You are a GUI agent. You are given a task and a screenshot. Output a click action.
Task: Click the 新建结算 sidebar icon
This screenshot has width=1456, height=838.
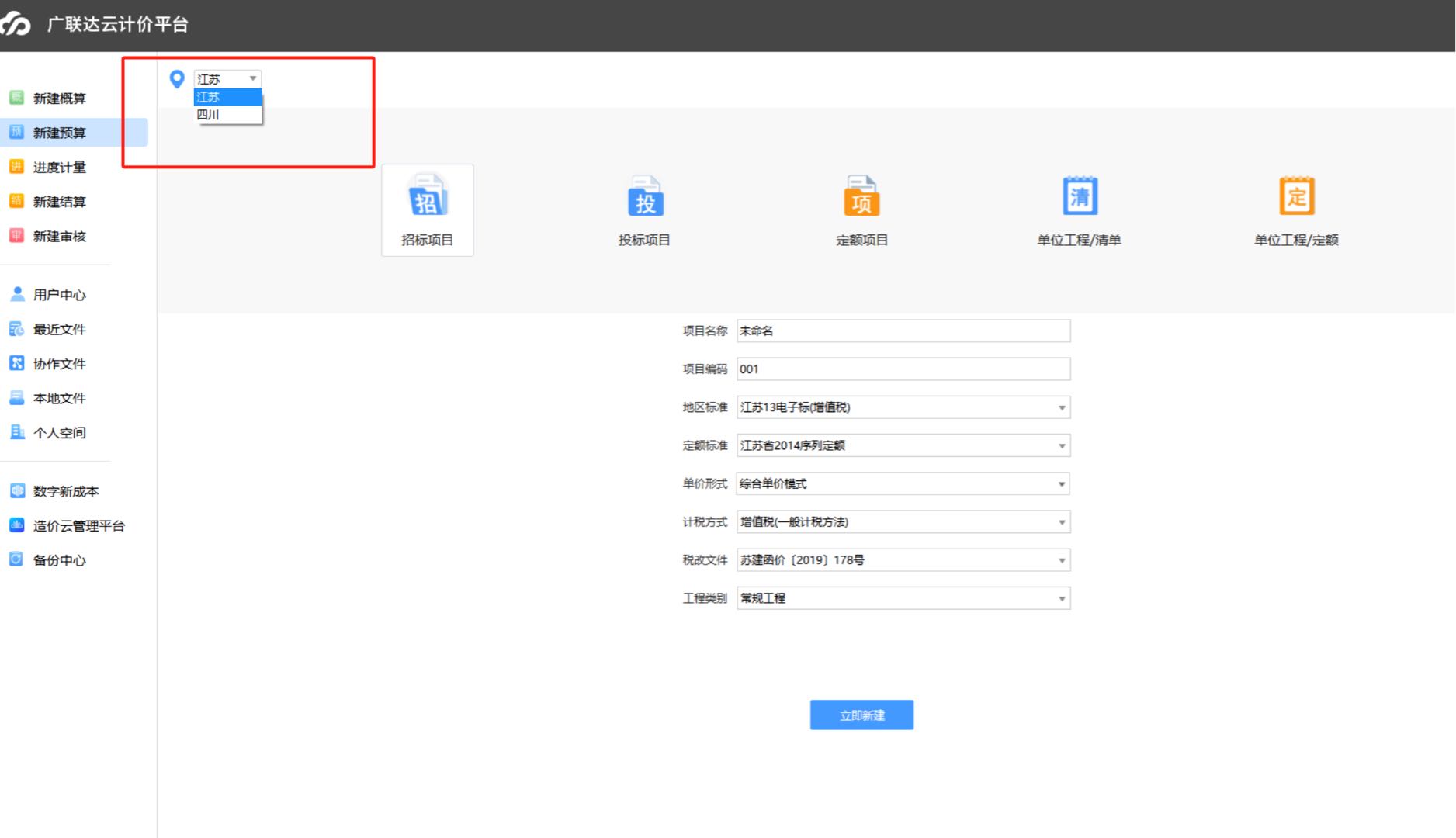[x=16, y=201]
